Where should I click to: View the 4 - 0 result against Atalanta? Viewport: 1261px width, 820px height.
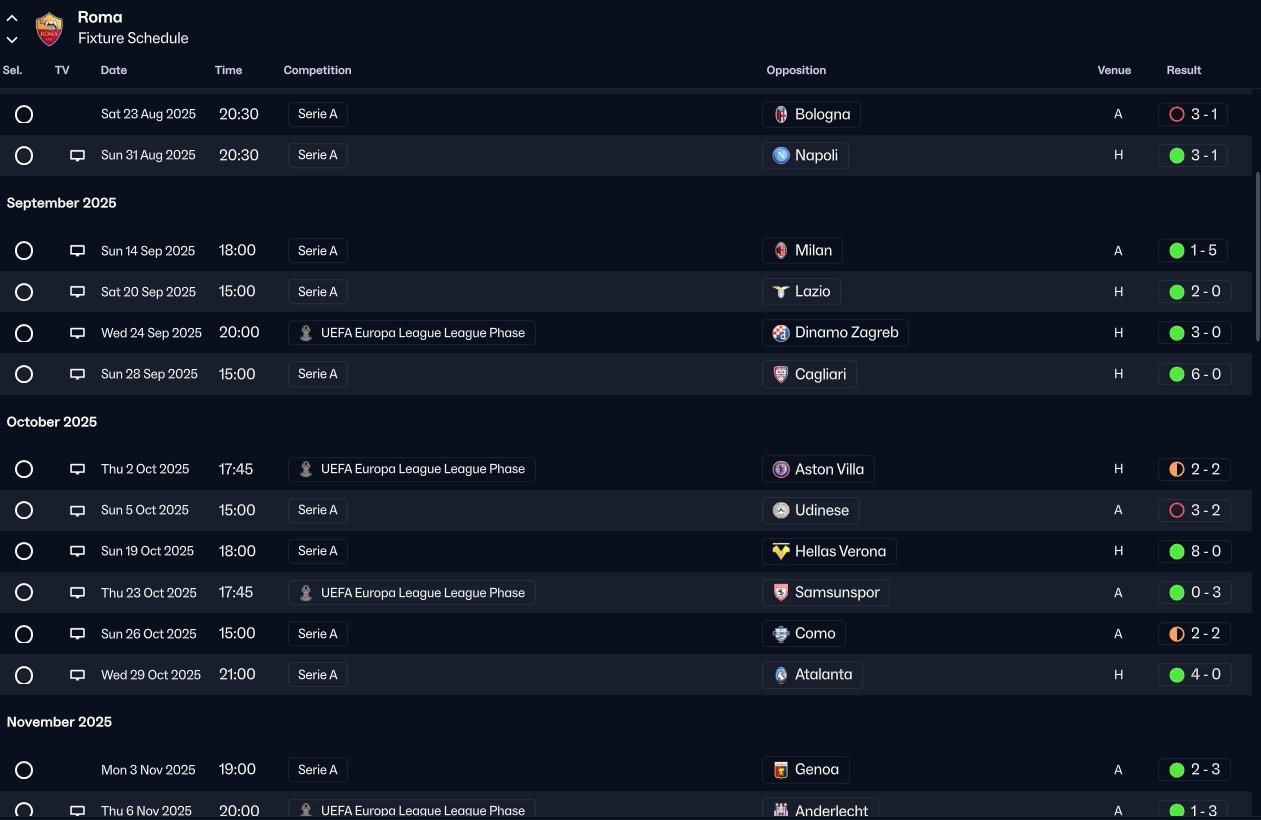(x=1194, y=674)
